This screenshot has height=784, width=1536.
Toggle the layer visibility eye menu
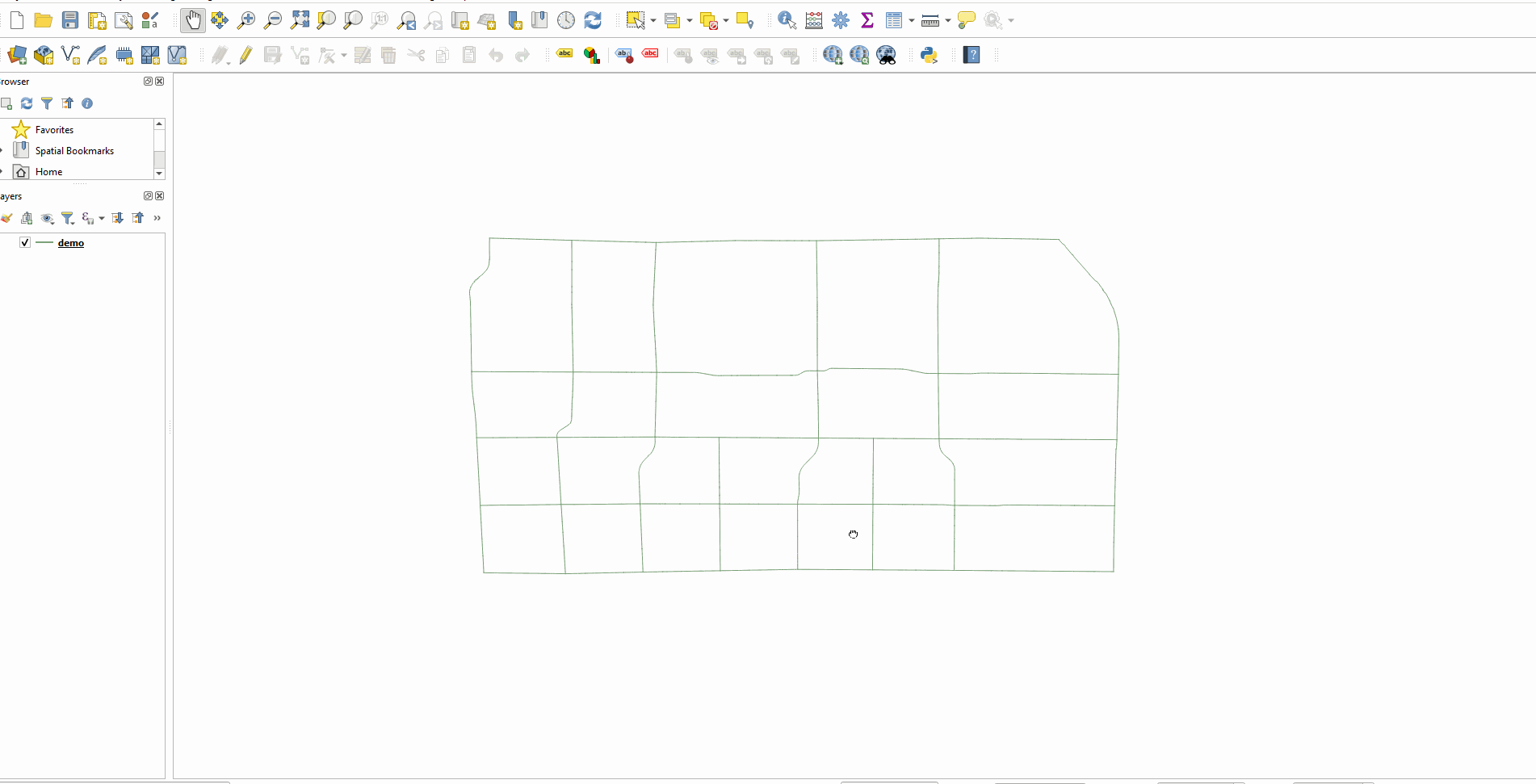(x=48, y=218)
